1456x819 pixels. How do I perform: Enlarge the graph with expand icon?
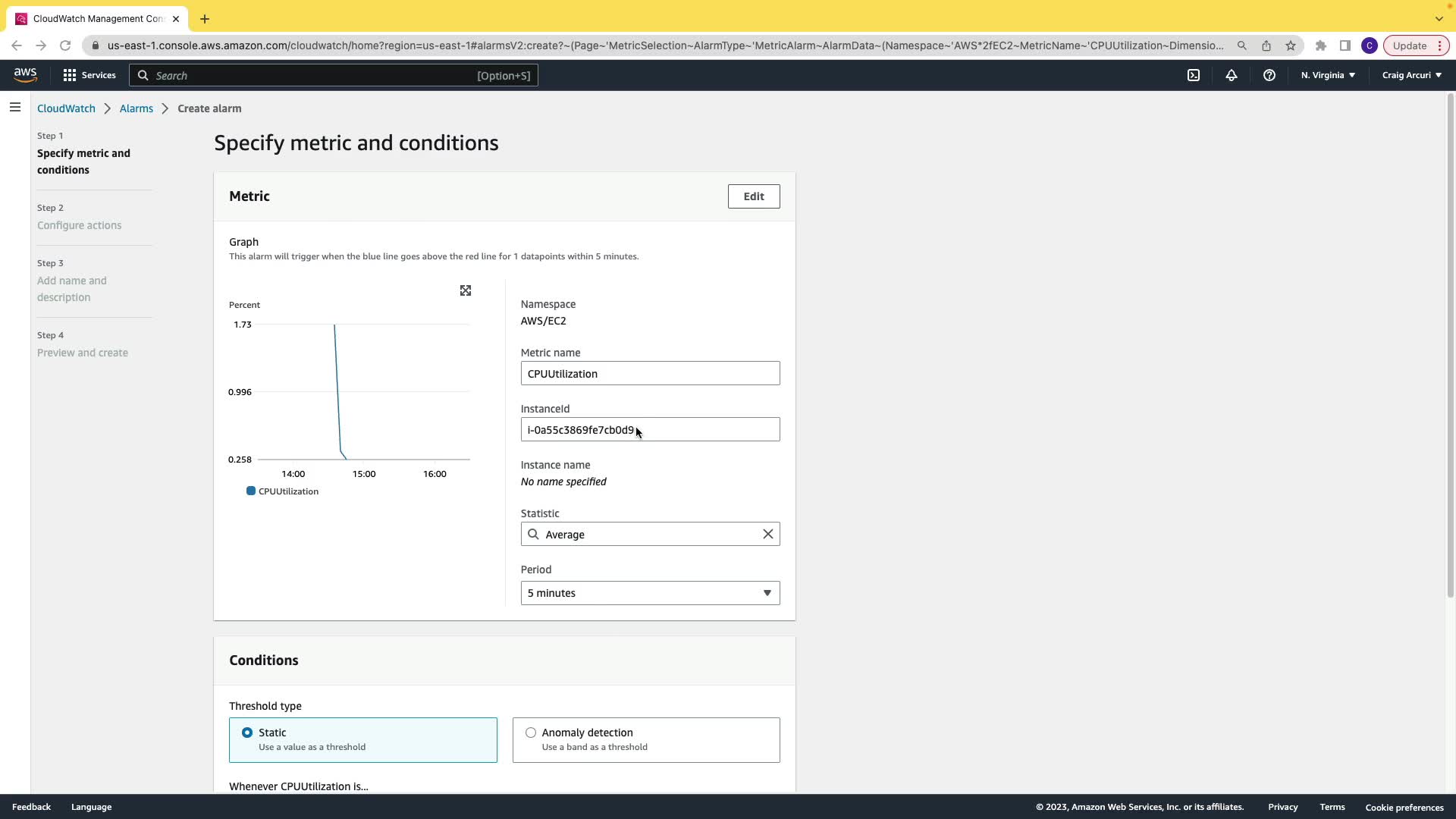tap(466, 291)
